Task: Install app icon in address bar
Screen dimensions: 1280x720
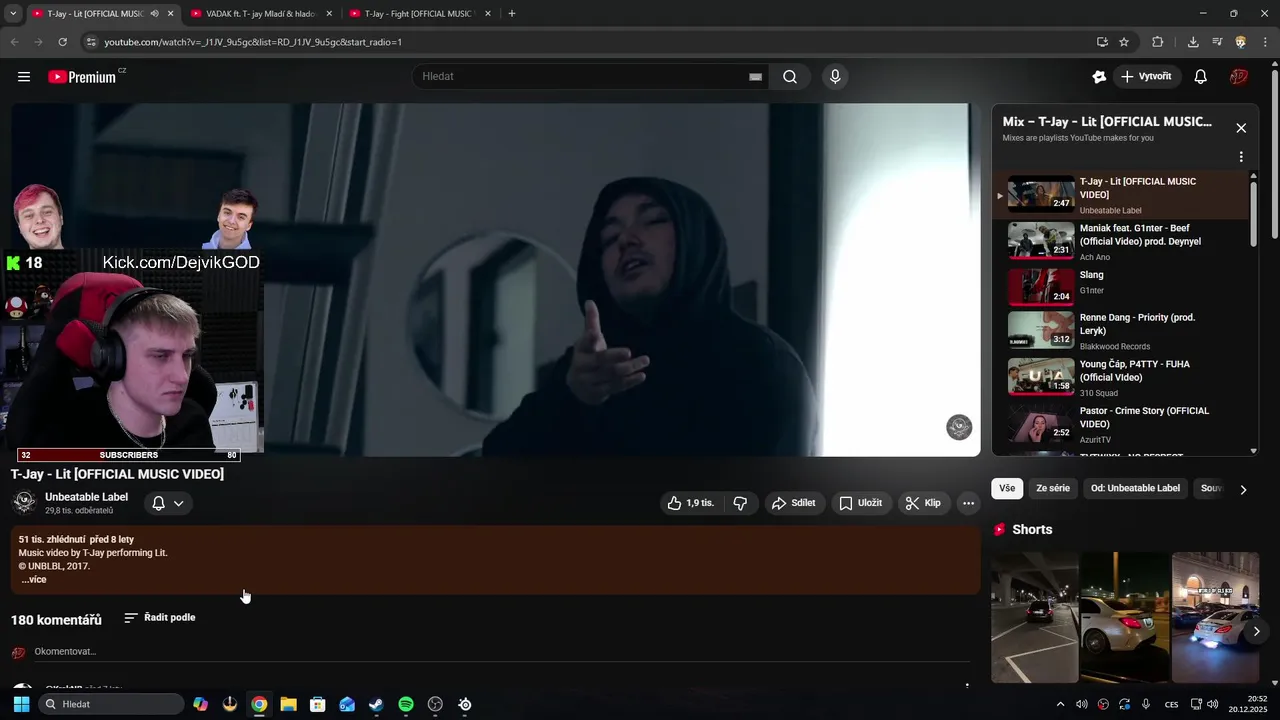Action: click(1102, 42)
